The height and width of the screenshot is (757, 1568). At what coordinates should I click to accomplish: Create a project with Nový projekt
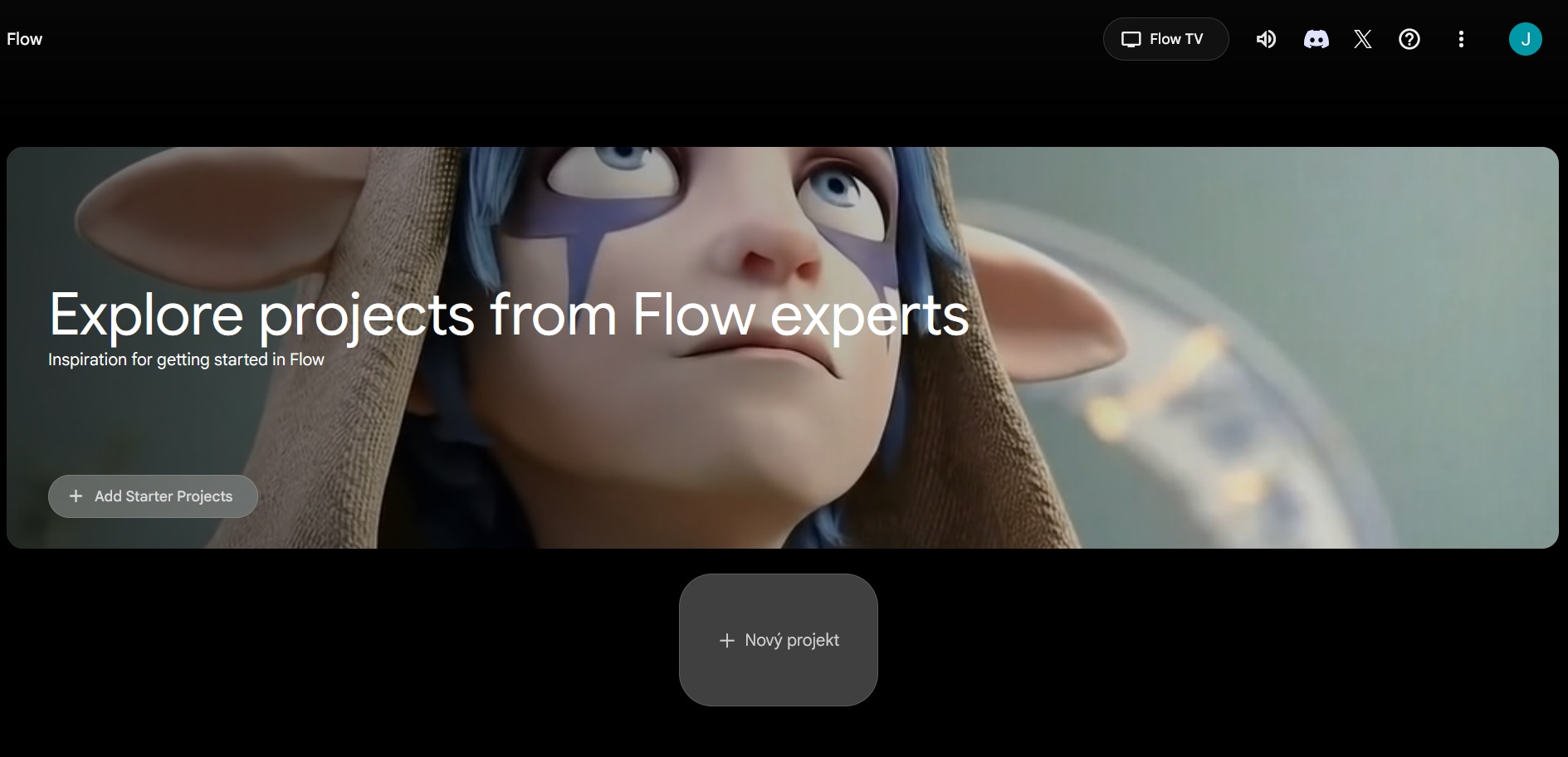778,640
